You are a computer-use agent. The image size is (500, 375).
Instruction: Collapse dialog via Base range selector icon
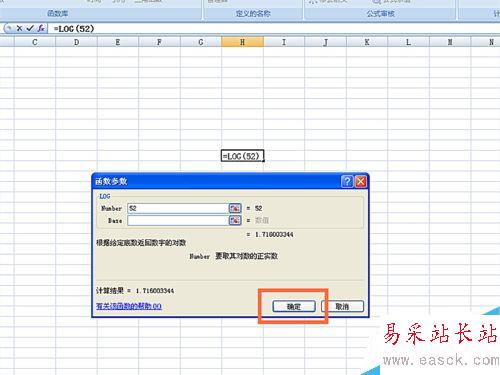click(x=235, y=220)
